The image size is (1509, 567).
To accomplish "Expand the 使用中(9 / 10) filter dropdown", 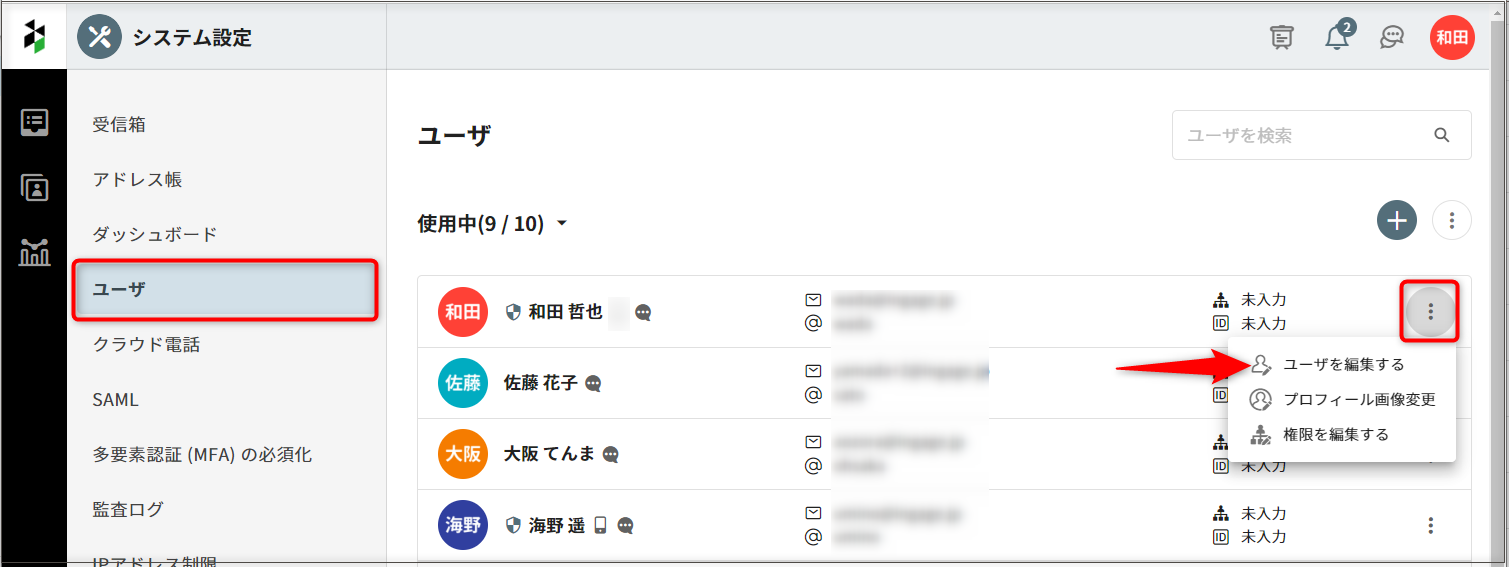I will coord(492,224).
